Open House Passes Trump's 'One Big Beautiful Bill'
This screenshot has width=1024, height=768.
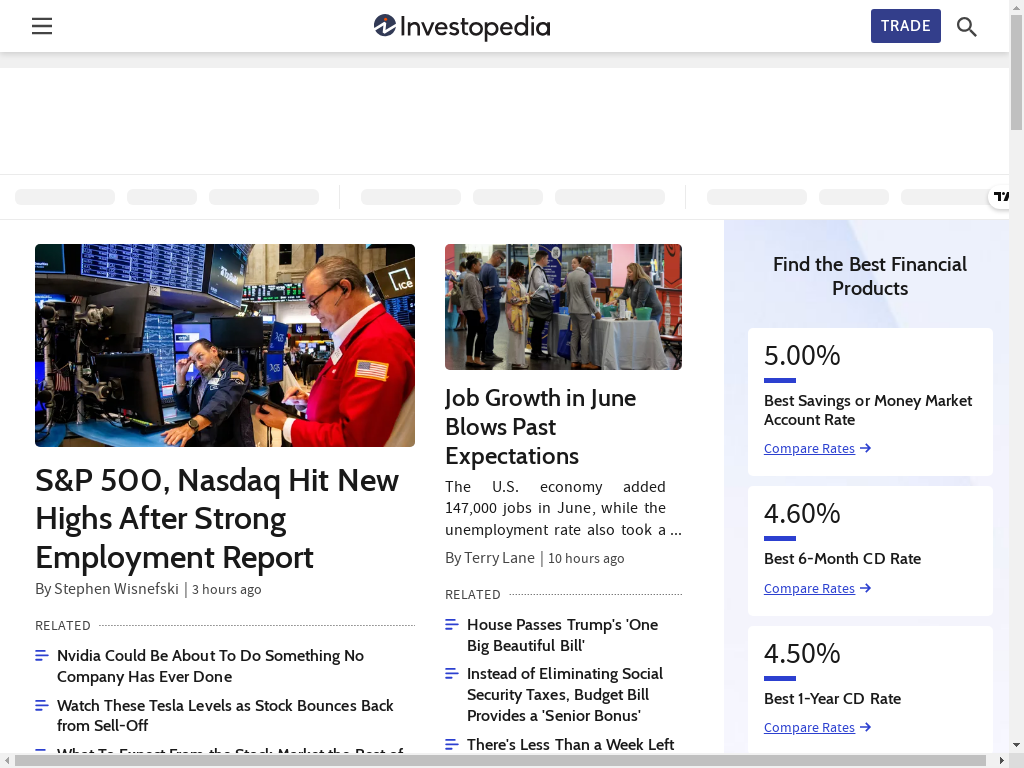(562, 635)
